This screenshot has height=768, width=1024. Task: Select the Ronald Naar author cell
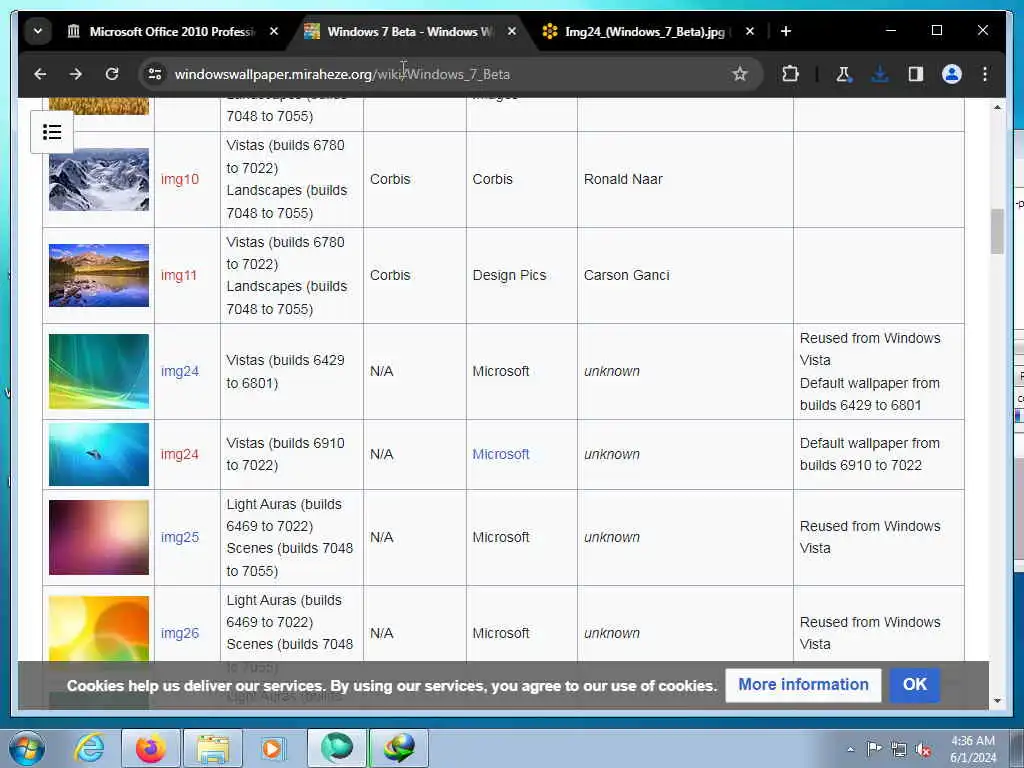[x=685, y=180]
